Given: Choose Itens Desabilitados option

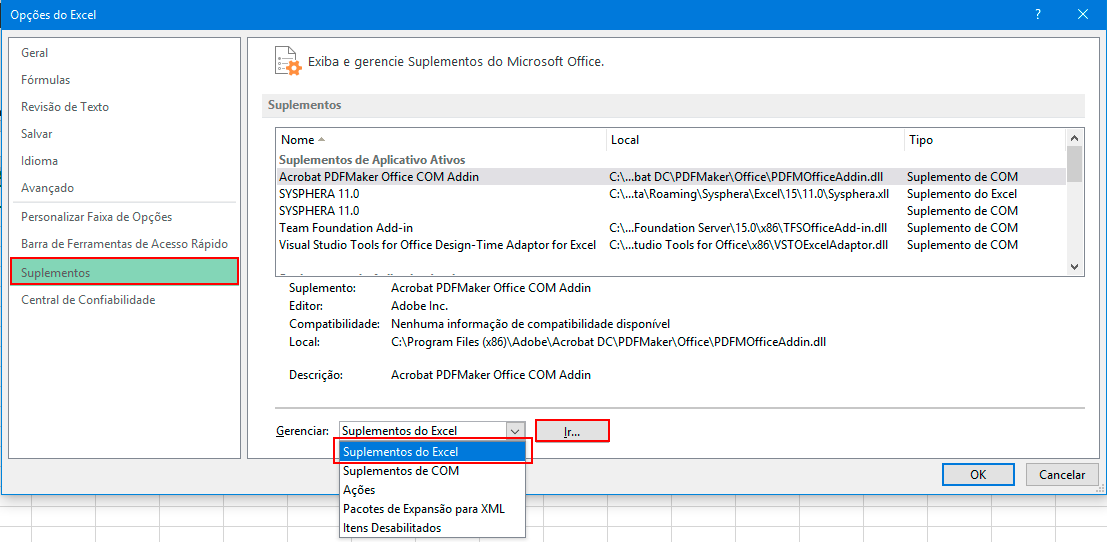Looking at the screenshot, I should (x=391, y=528).
